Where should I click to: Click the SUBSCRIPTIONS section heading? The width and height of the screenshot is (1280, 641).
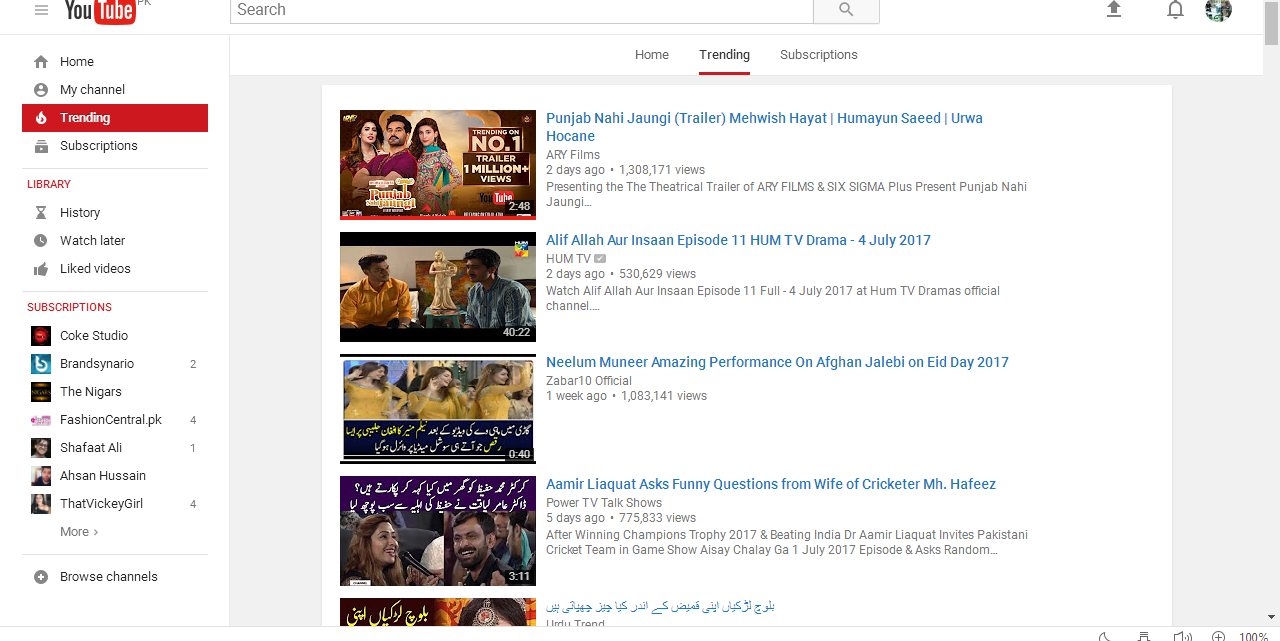(x=70, y=308)
